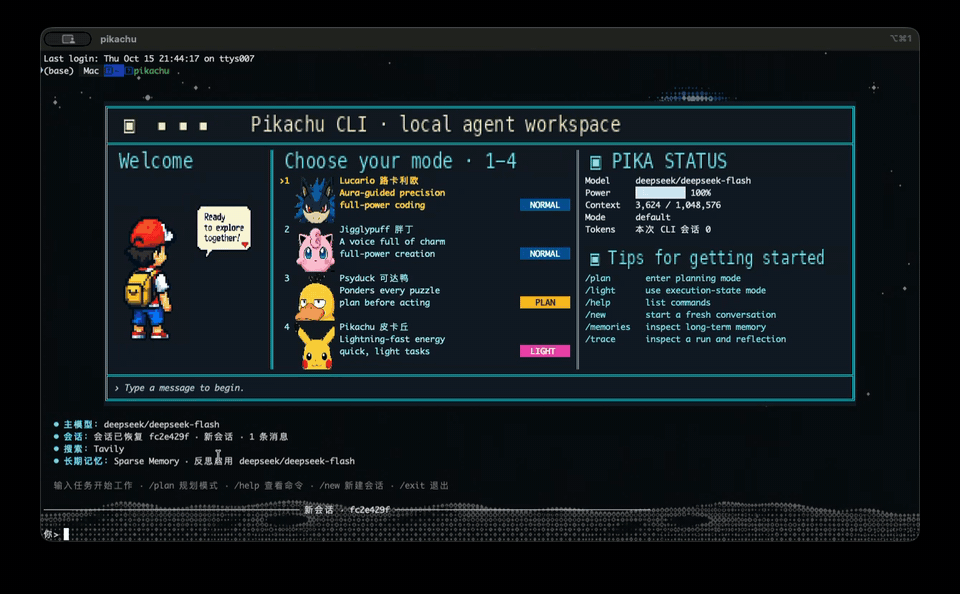Click 'Choose your mode · 1-4' heading
This screenshot has height=594, width=960.
tap(400, 161)
